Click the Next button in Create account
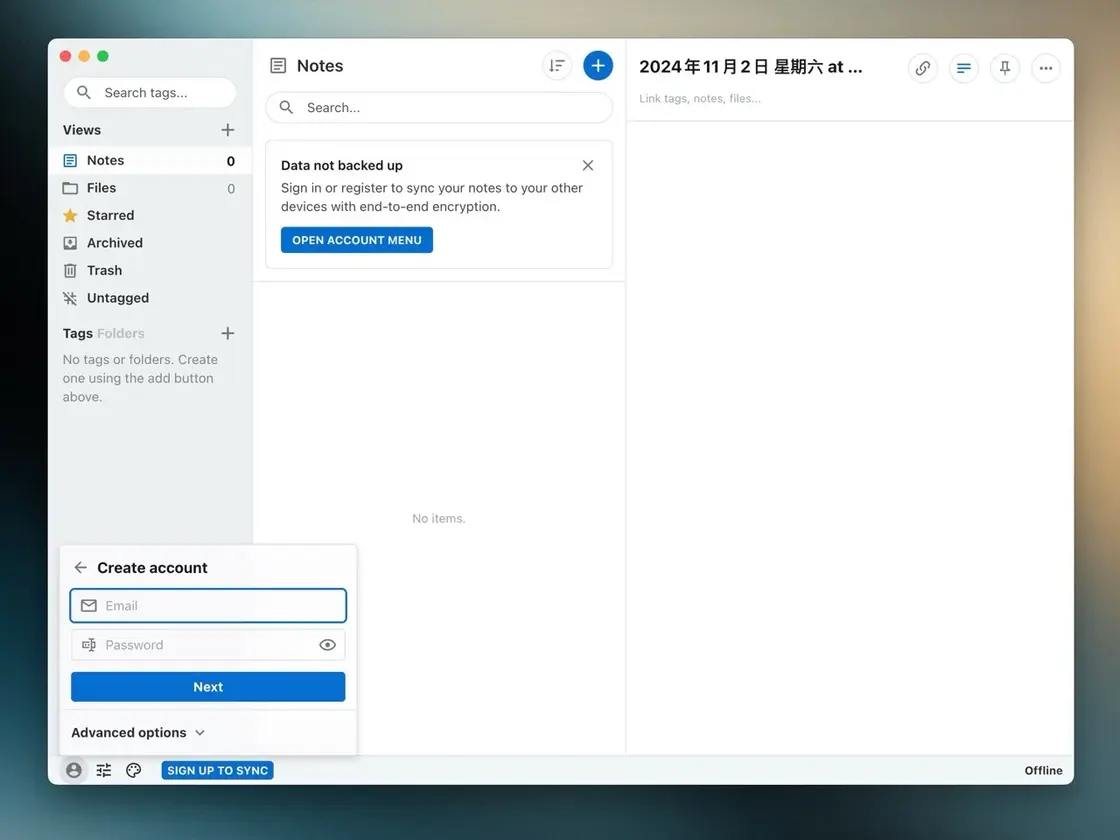Viewport: 1120px width, 840px height. [208, 686]
